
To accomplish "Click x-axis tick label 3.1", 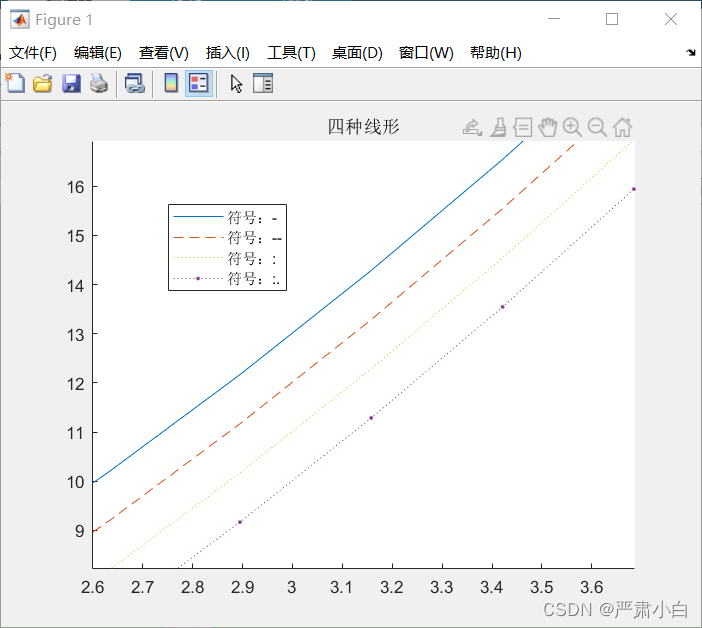I will [341, 587].
